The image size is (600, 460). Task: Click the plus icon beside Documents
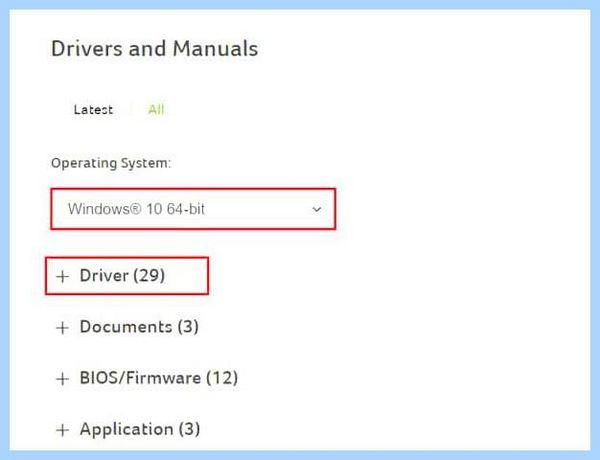[62, 328]
